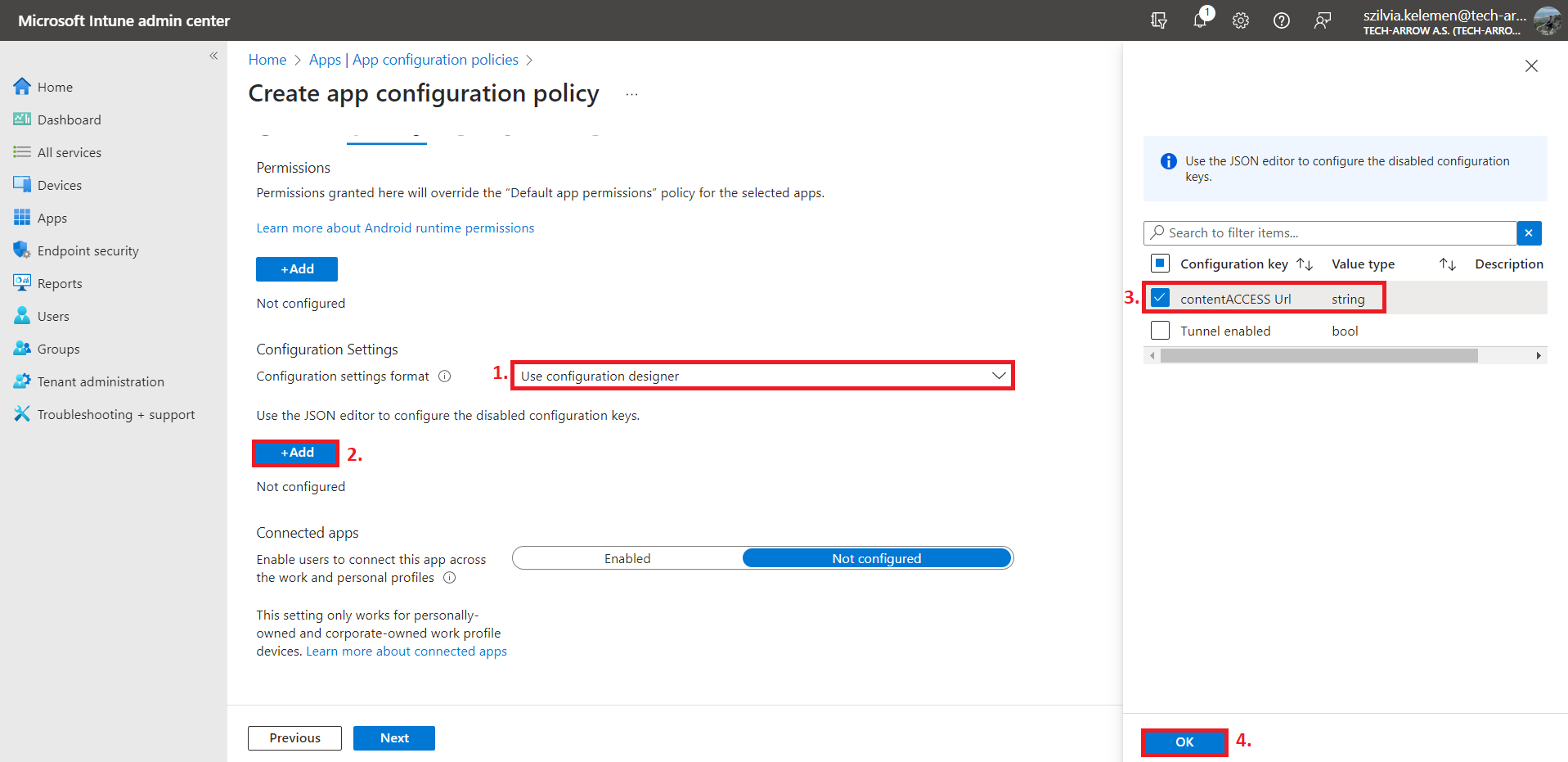Screen dimensions: 1568x762
Task: Click the Endpoint security shield icon
Action: tap(22, 250)
